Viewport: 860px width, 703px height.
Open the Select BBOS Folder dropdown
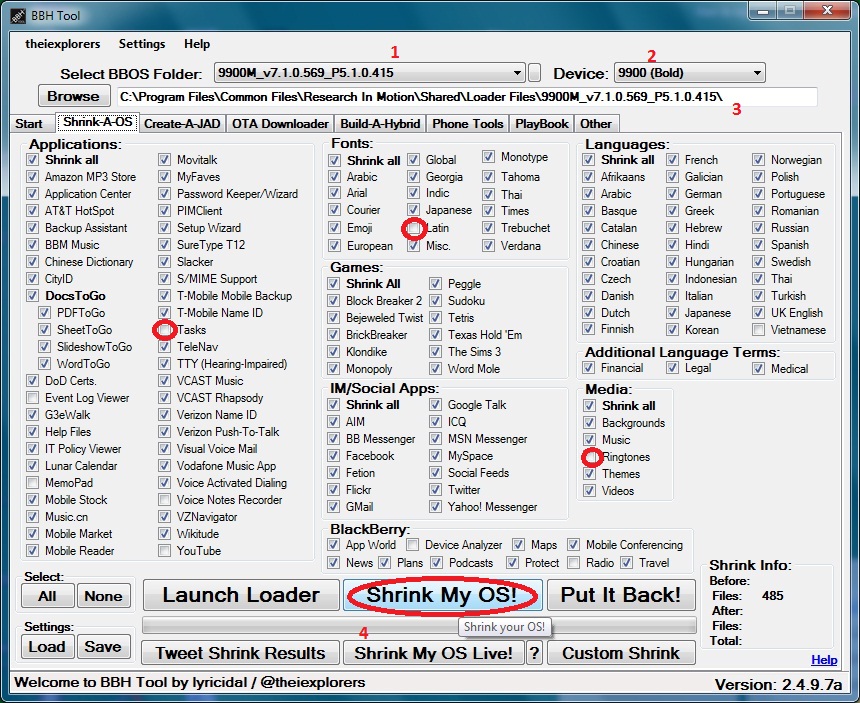tap(369, 73)
